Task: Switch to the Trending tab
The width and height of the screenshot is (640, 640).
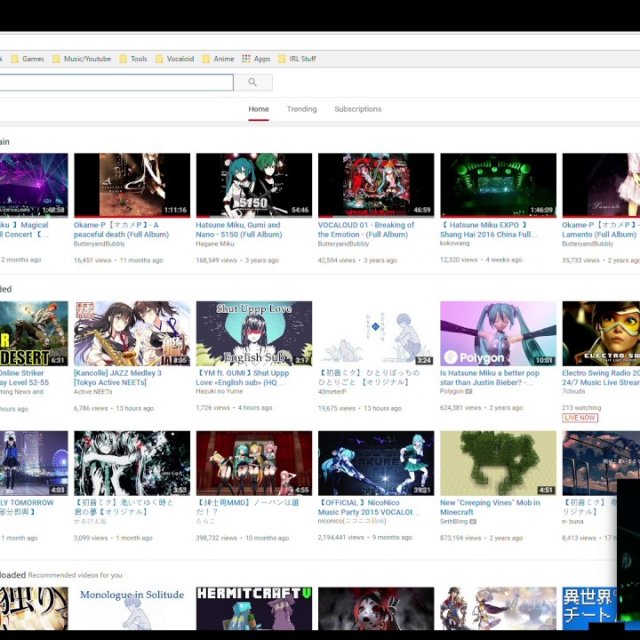Action: pos(302,109)
